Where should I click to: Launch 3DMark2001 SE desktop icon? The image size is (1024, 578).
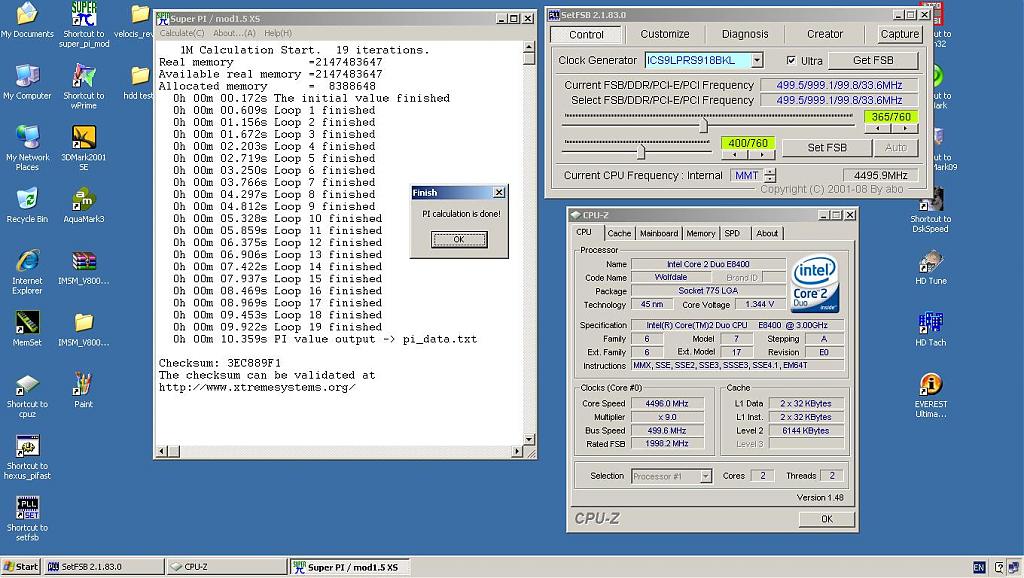click(x=84, y=148)
